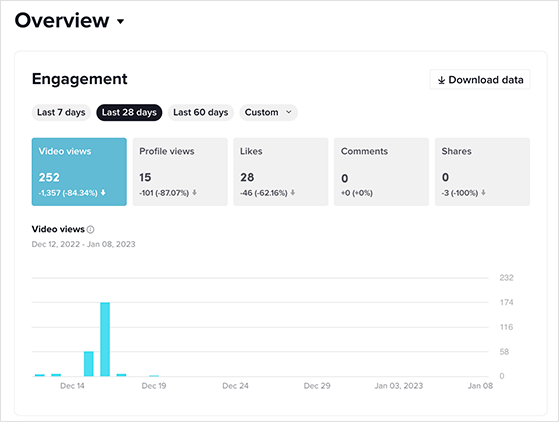Expand the Custom date range dropdown
559x422 pixels.
[268, 113]
